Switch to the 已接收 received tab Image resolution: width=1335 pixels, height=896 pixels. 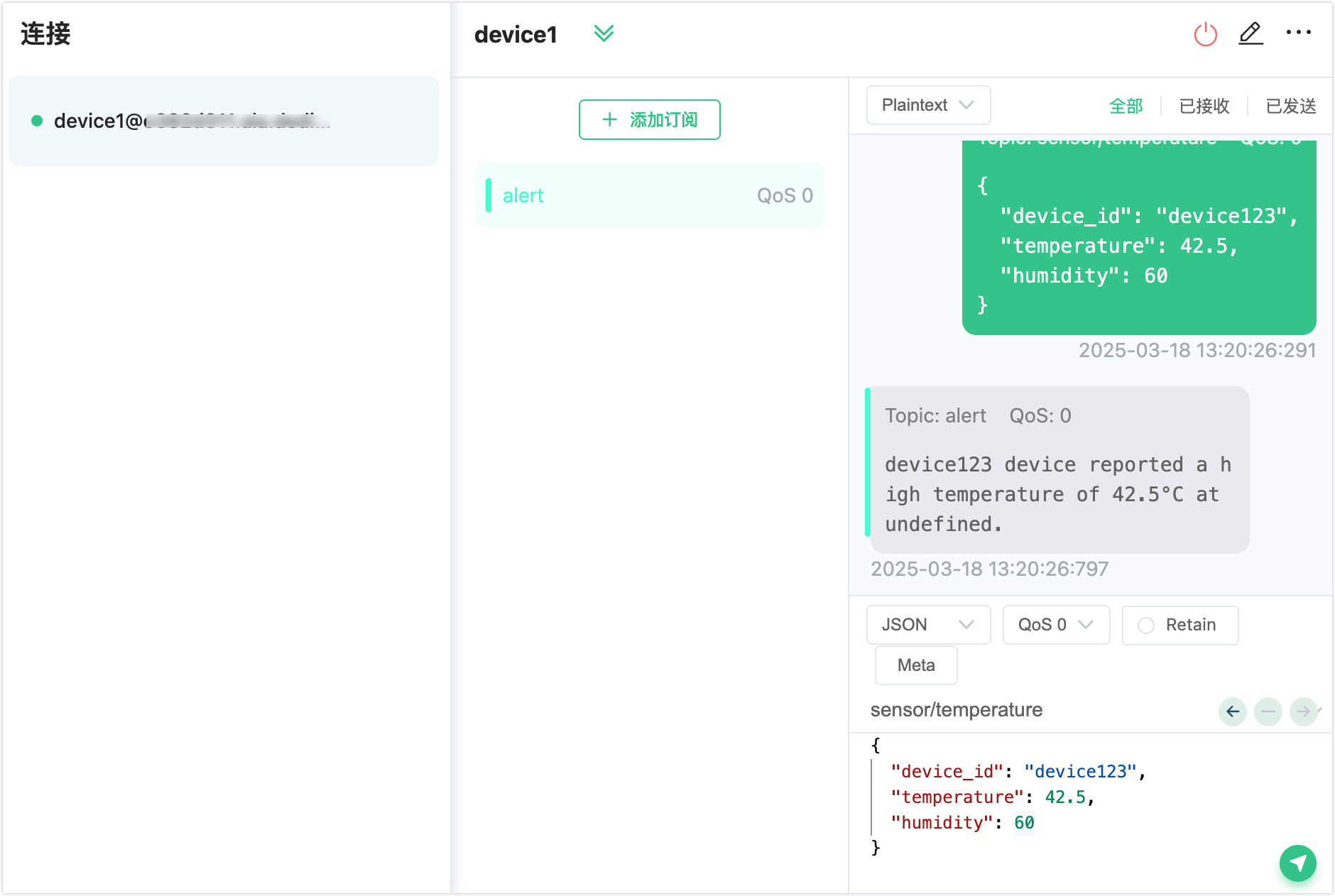coord(1204,106)
